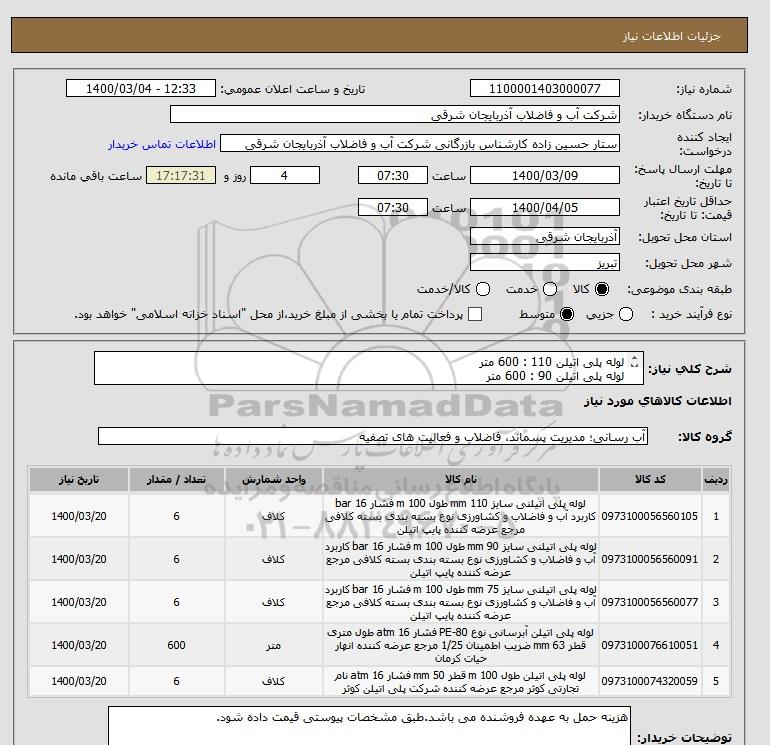Viewport: 770px width, 745px height.
Task: Click the request creator name field
Action: coord(420,143)
